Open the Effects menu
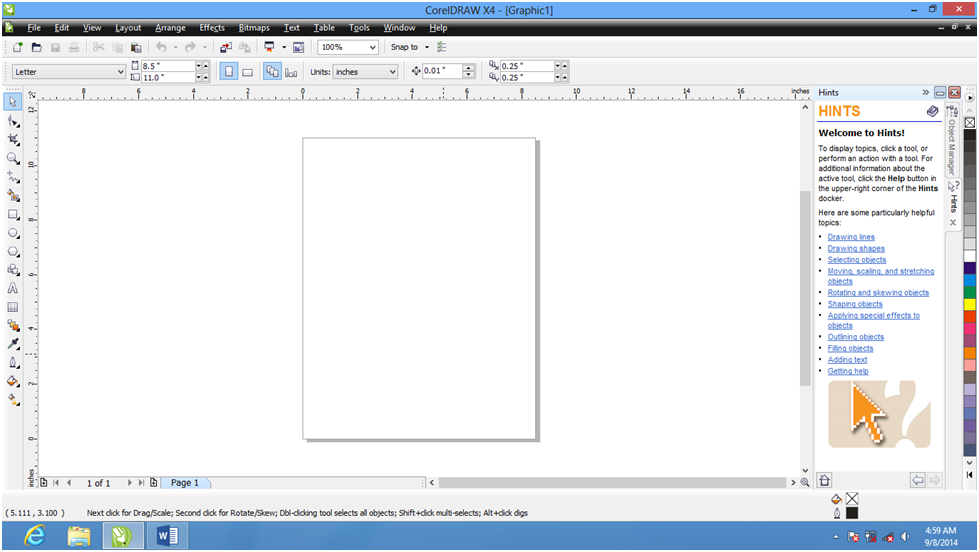 point(212,28)
